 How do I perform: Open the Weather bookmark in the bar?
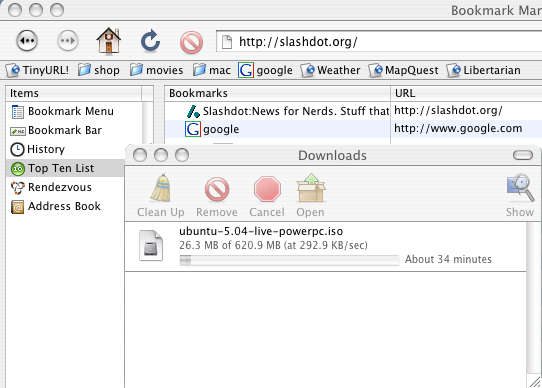pyautogui.click(x=330, y=70)
